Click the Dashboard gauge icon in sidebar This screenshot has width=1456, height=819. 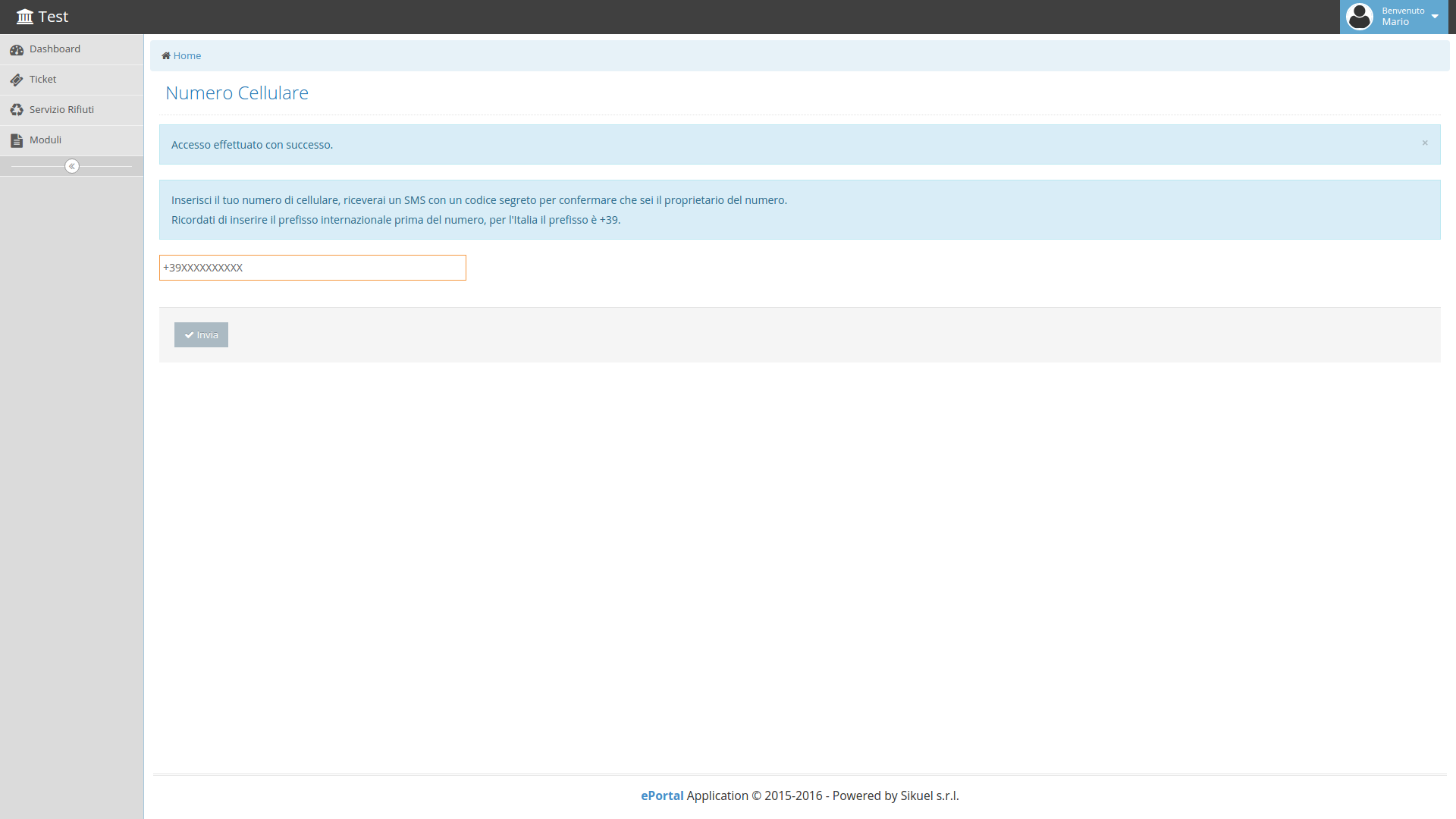click(17, 50)
